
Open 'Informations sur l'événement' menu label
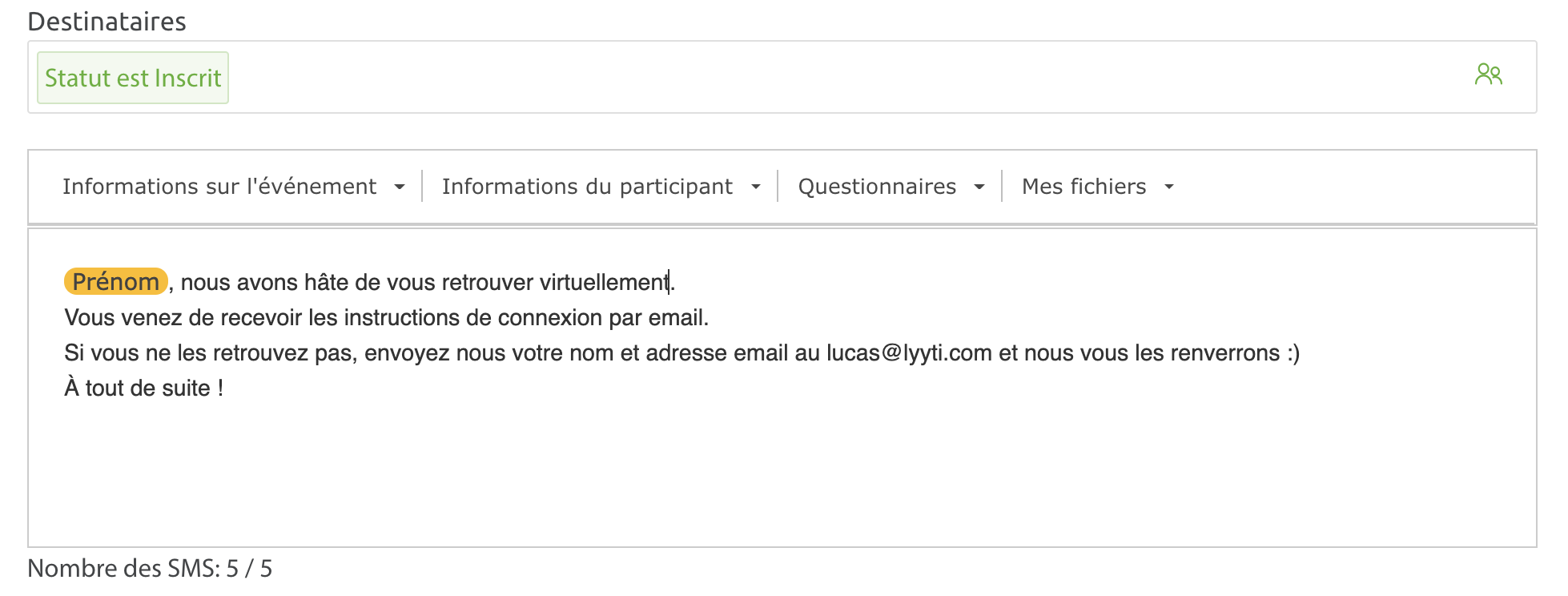point(219,187)
